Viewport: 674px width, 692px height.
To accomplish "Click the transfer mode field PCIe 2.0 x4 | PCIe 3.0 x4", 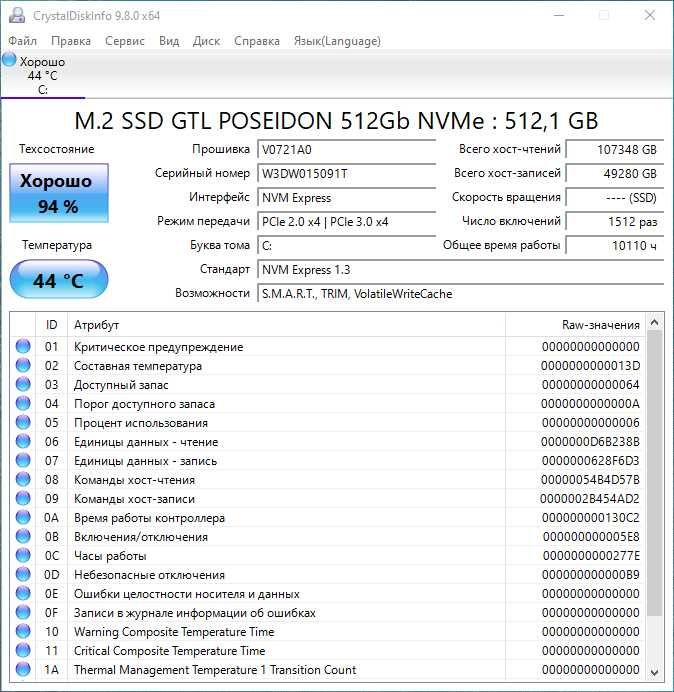I will [346, 221].
